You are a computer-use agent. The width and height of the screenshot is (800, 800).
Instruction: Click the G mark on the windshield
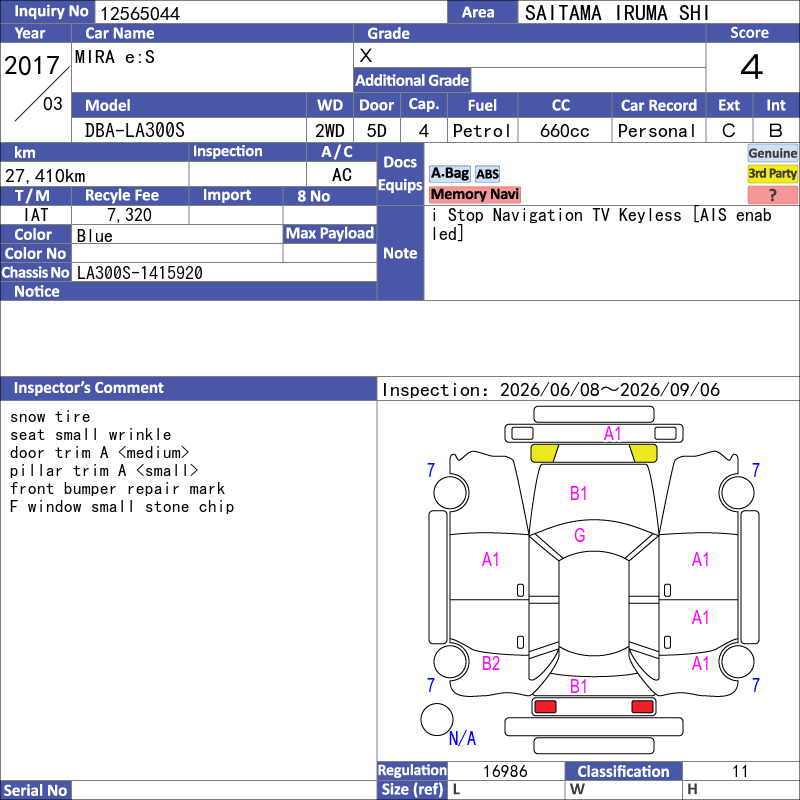pyautogui.click(x=580, y=535)
